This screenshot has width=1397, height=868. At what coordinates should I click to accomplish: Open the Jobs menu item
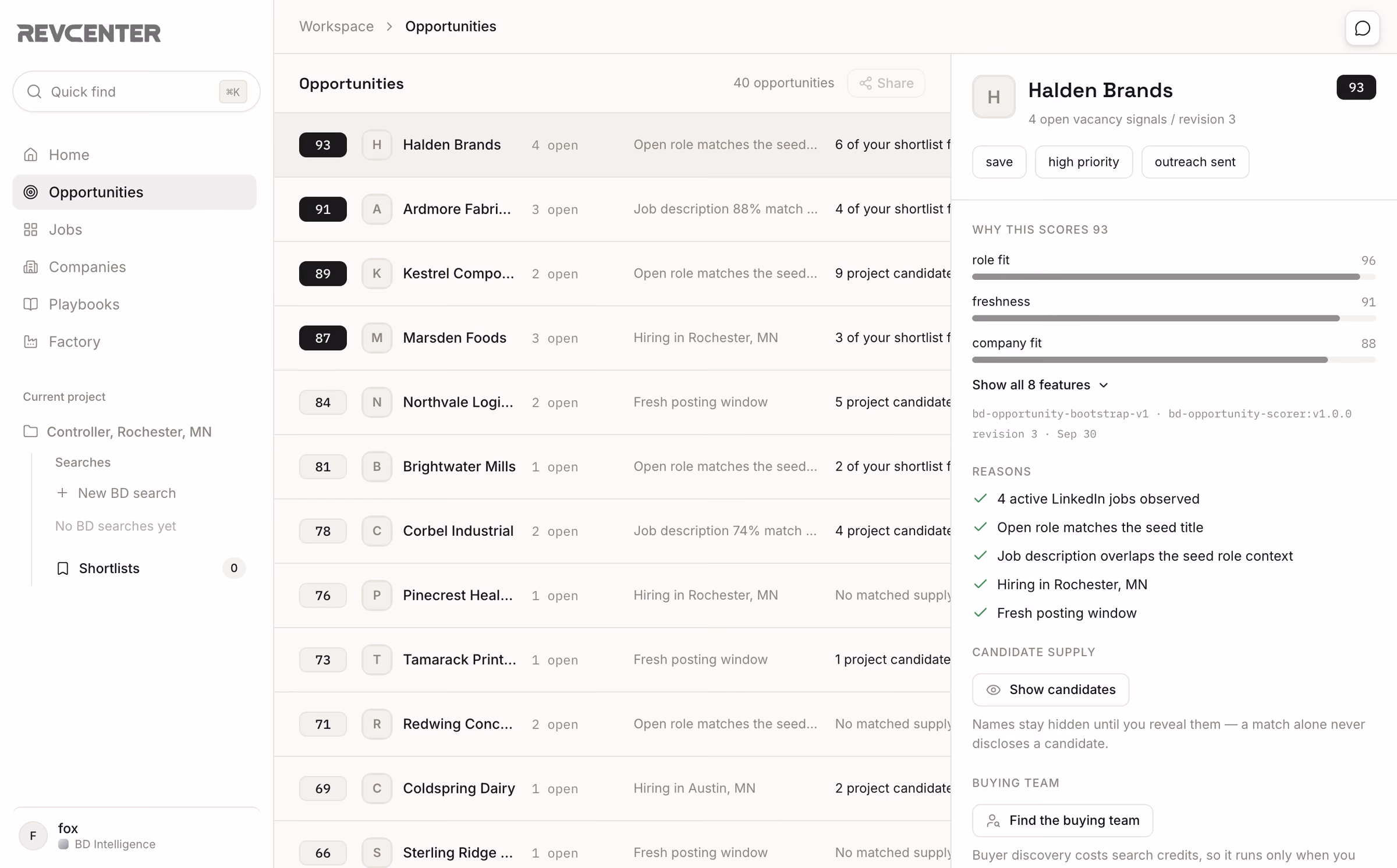tap(134, 229)
